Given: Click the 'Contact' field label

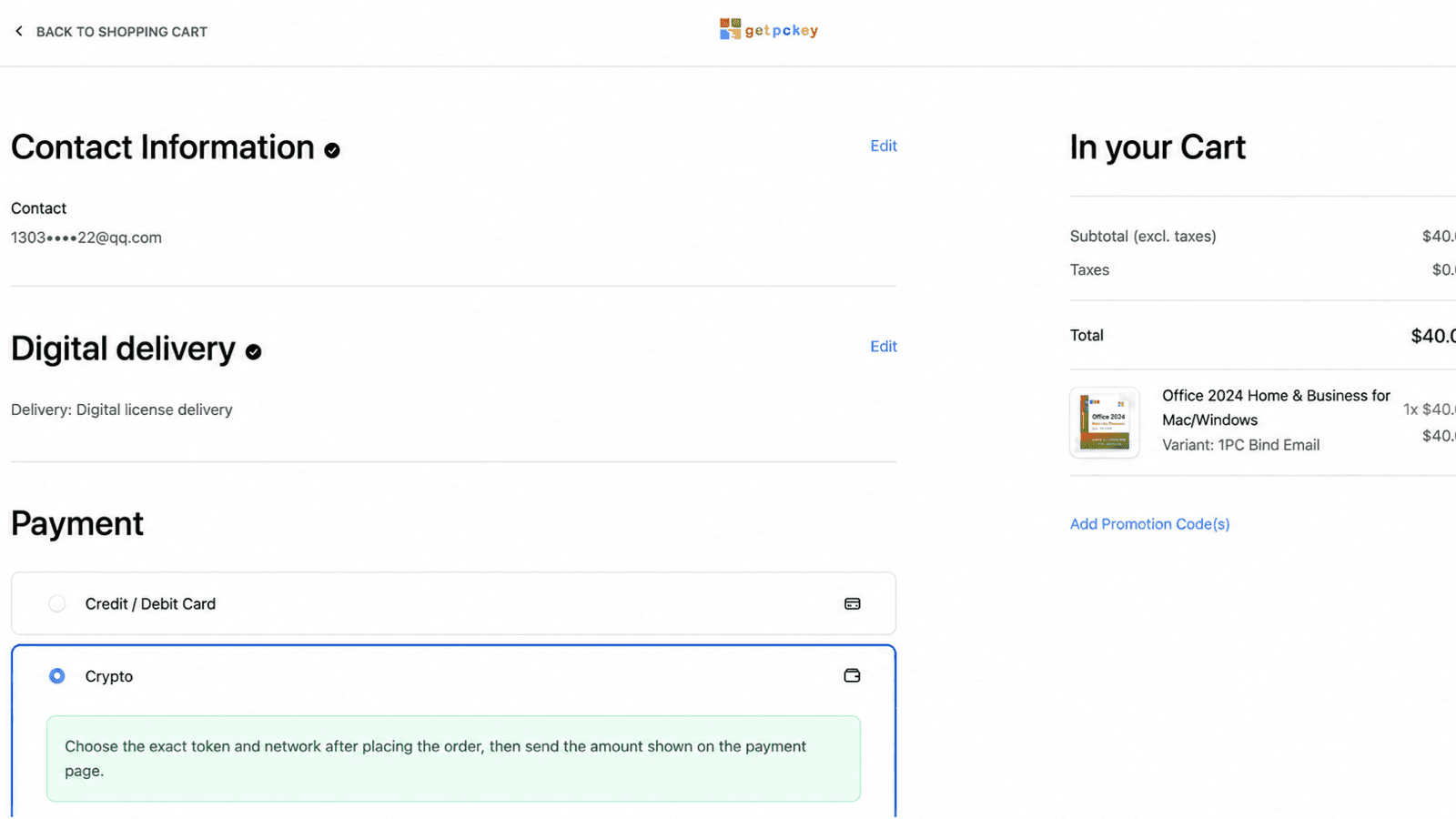Looking at the screenshot, I should (38, 208).
